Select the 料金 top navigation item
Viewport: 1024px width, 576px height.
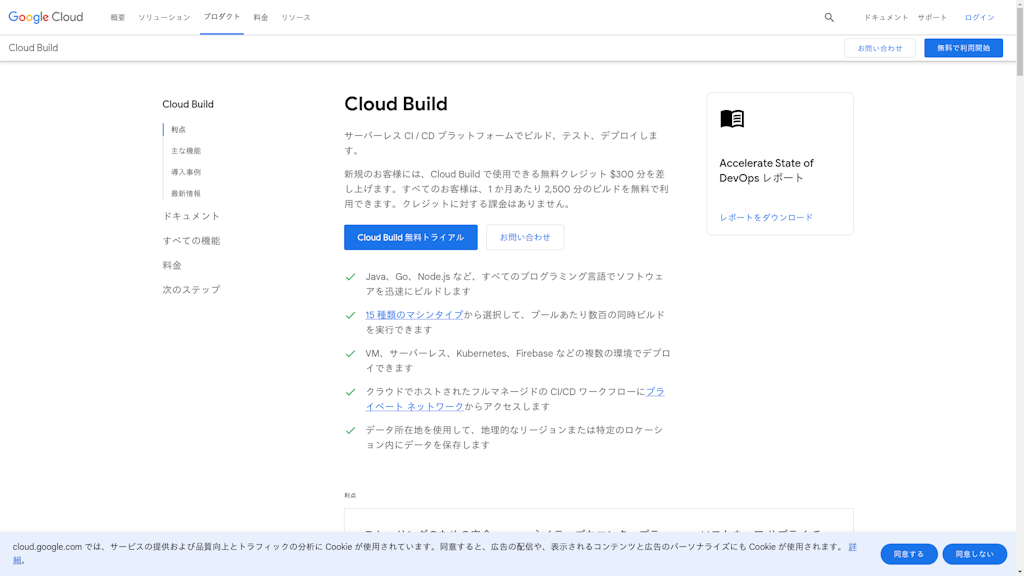261,17
